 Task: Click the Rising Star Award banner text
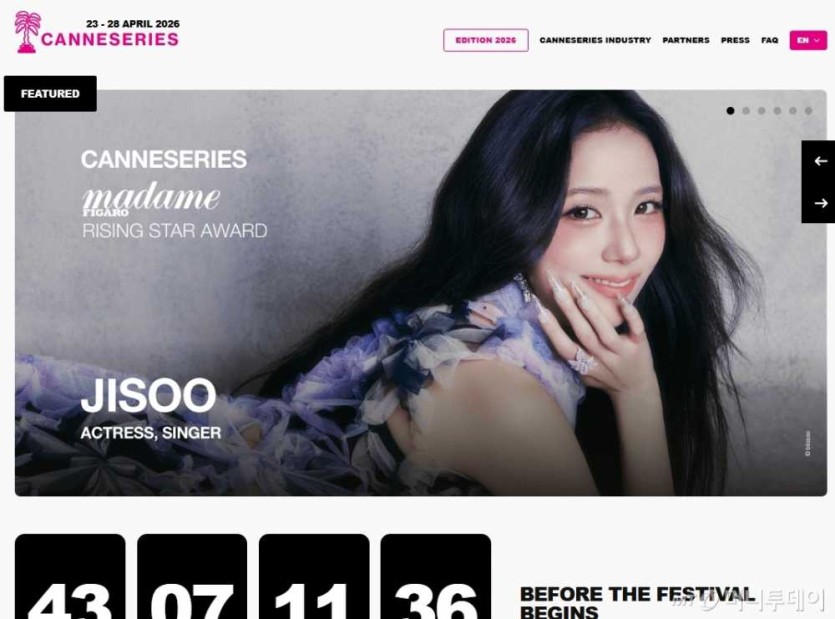[175, 231]
